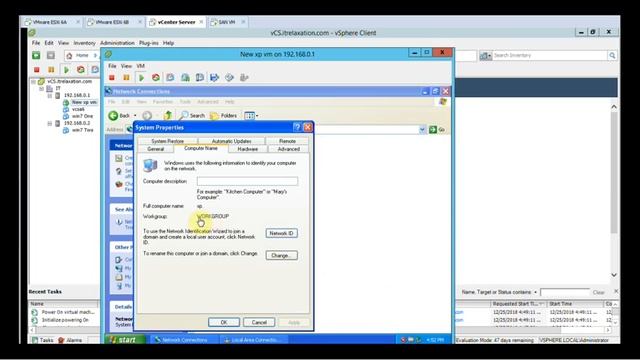The height and width of the screenshot is (360, 640).
Task: Click the Take Snapshot icon in console toolbar
Action: pos(170,78)
